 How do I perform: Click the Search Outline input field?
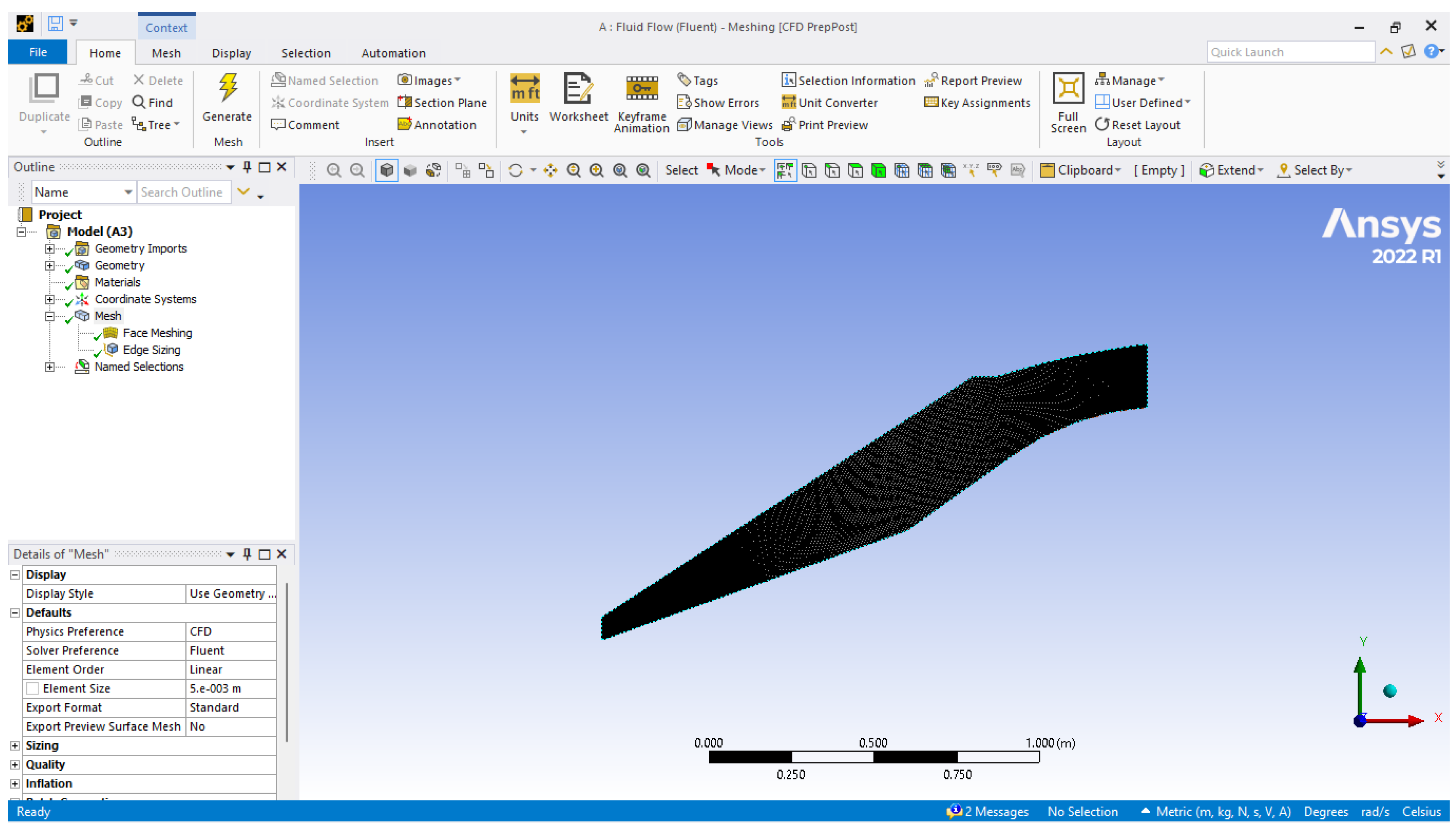click(183, 192)
